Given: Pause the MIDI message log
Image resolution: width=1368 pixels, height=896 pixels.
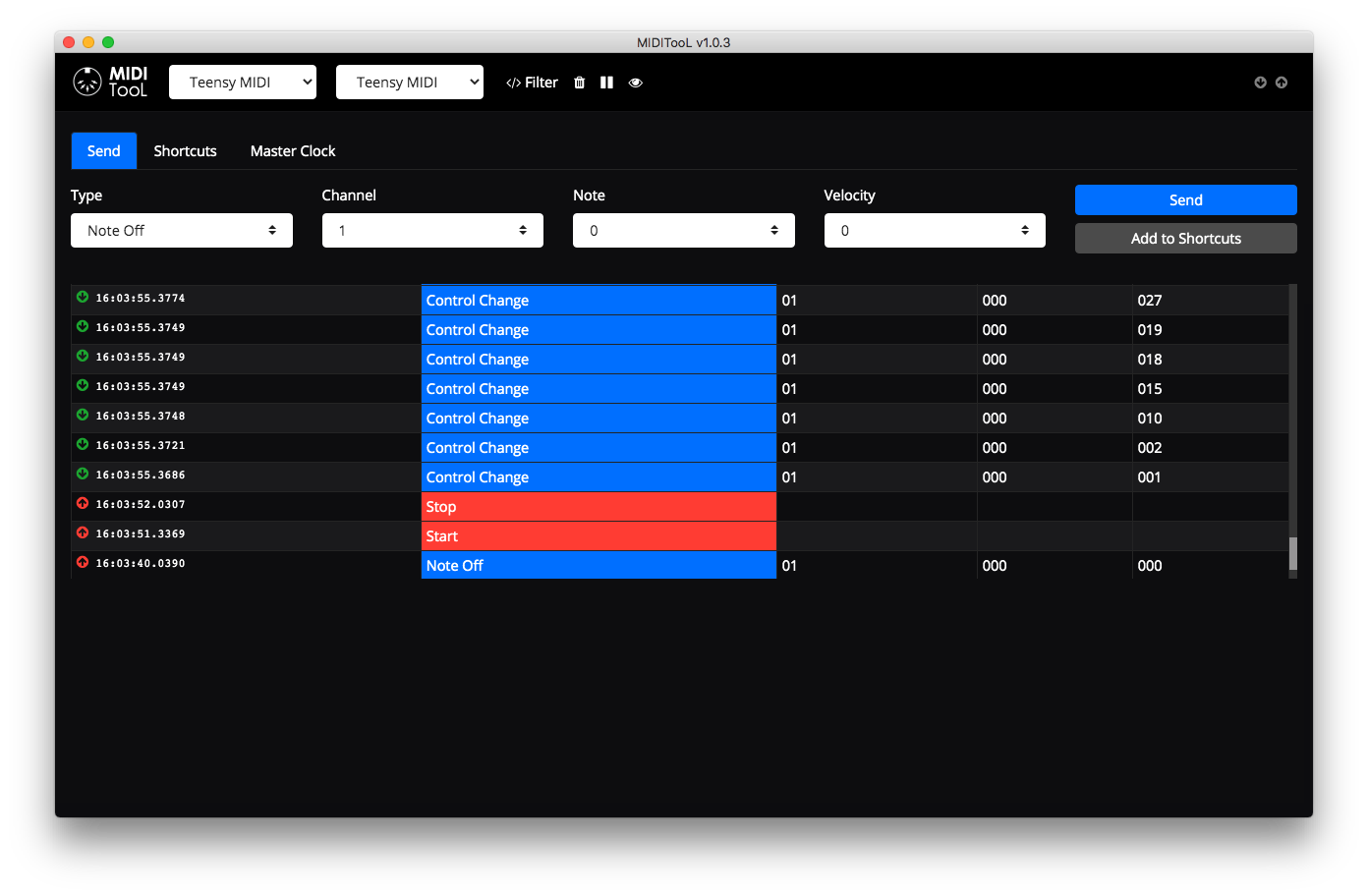Looking at the screenshot, I should [x=606, y=83].
